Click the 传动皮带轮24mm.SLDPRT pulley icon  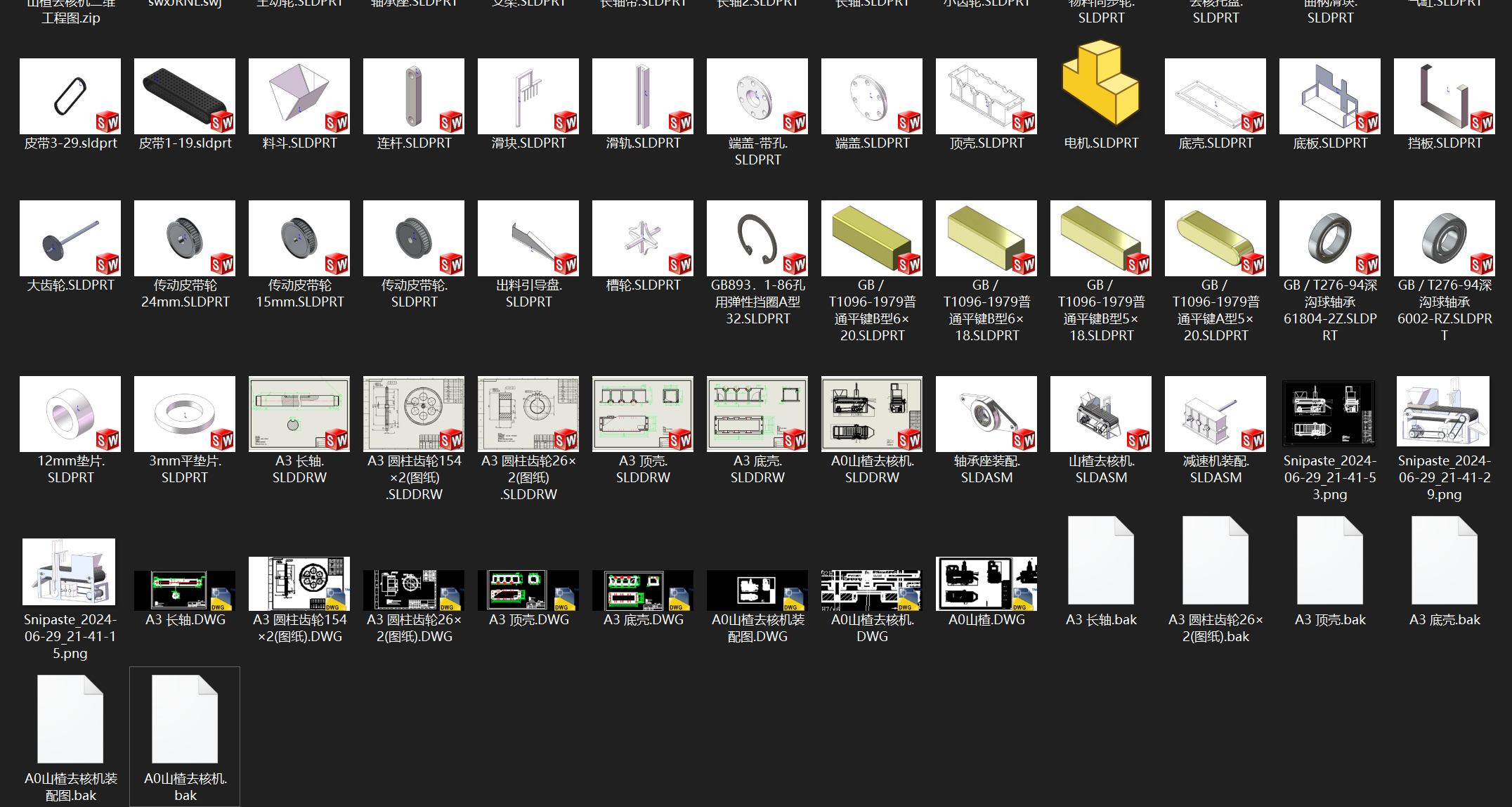click(185, 238)
